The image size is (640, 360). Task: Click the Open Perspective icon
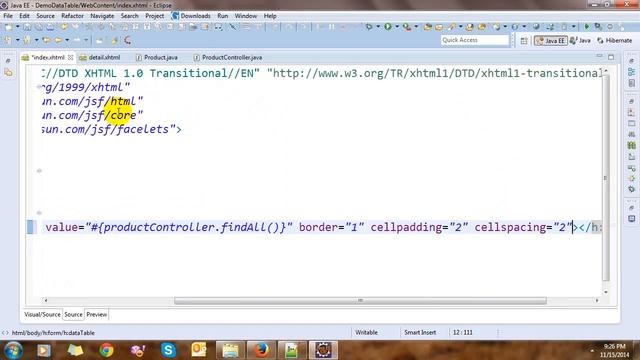point(524,40)
